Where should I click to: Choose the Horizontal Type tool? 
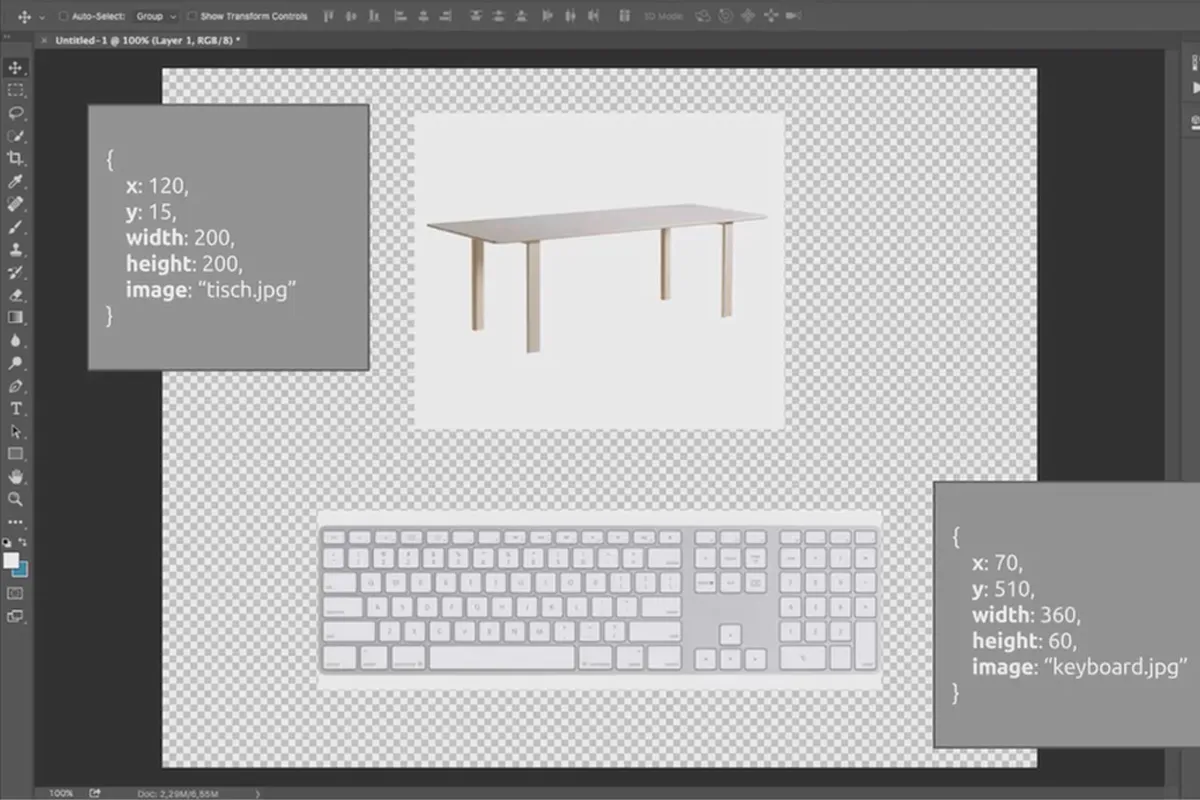[16, 408]
